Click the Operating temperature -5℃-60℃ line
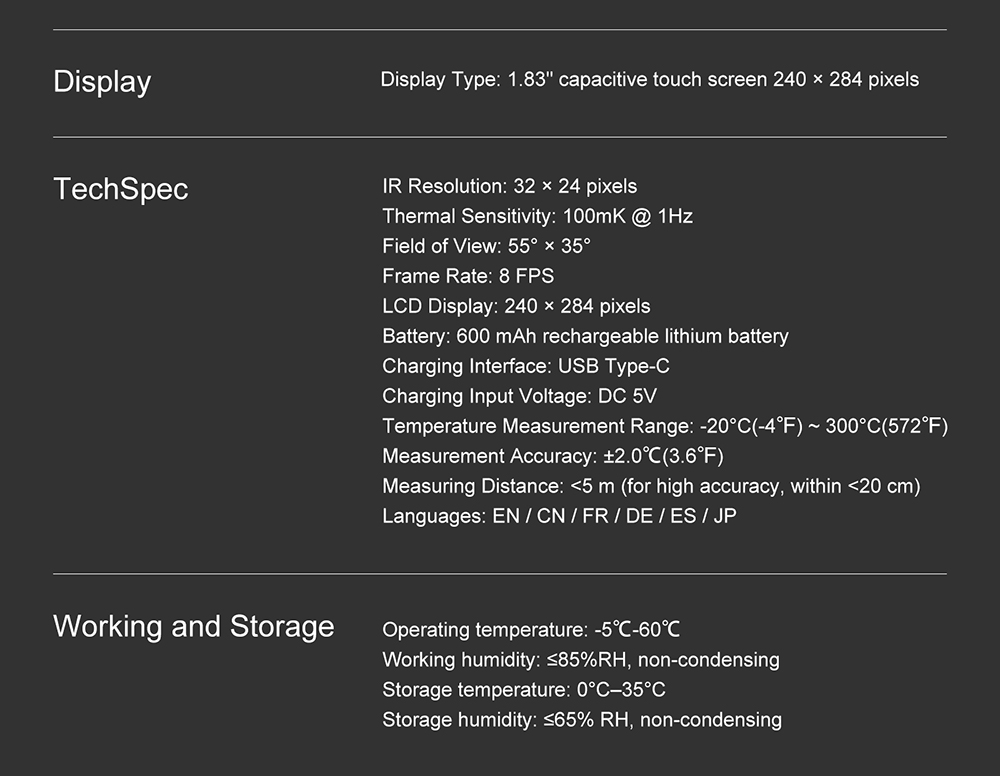 tap(531, 630)
